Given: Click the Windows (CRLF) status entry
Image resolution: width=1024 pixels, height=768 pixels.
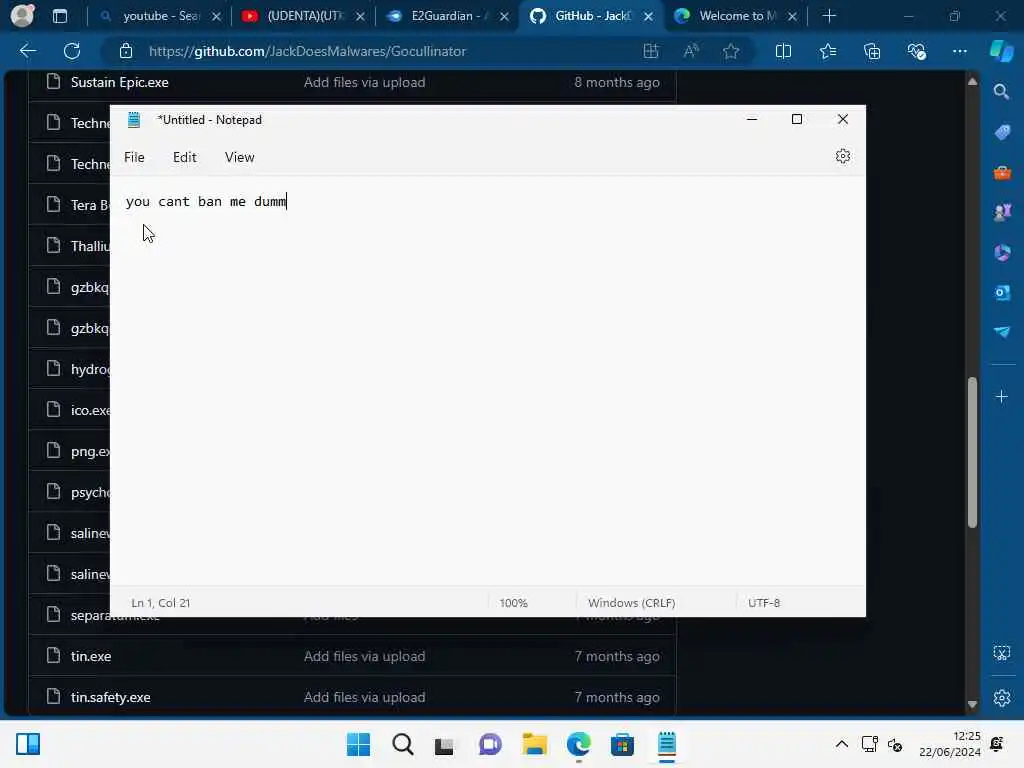Looking at the screenshot, I should (x=631, y=603).
